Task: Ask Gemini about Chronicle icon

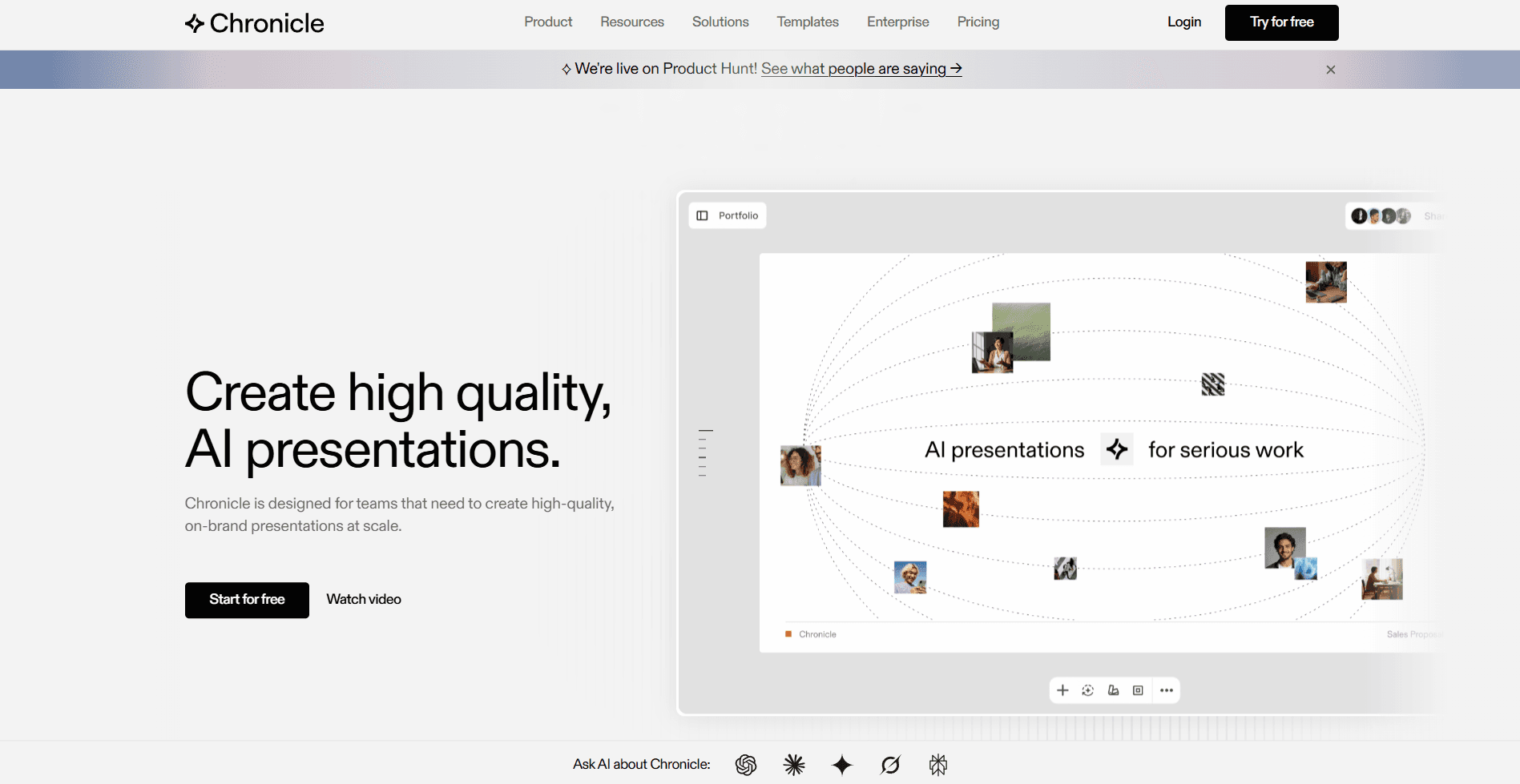Action: (842, 765)
